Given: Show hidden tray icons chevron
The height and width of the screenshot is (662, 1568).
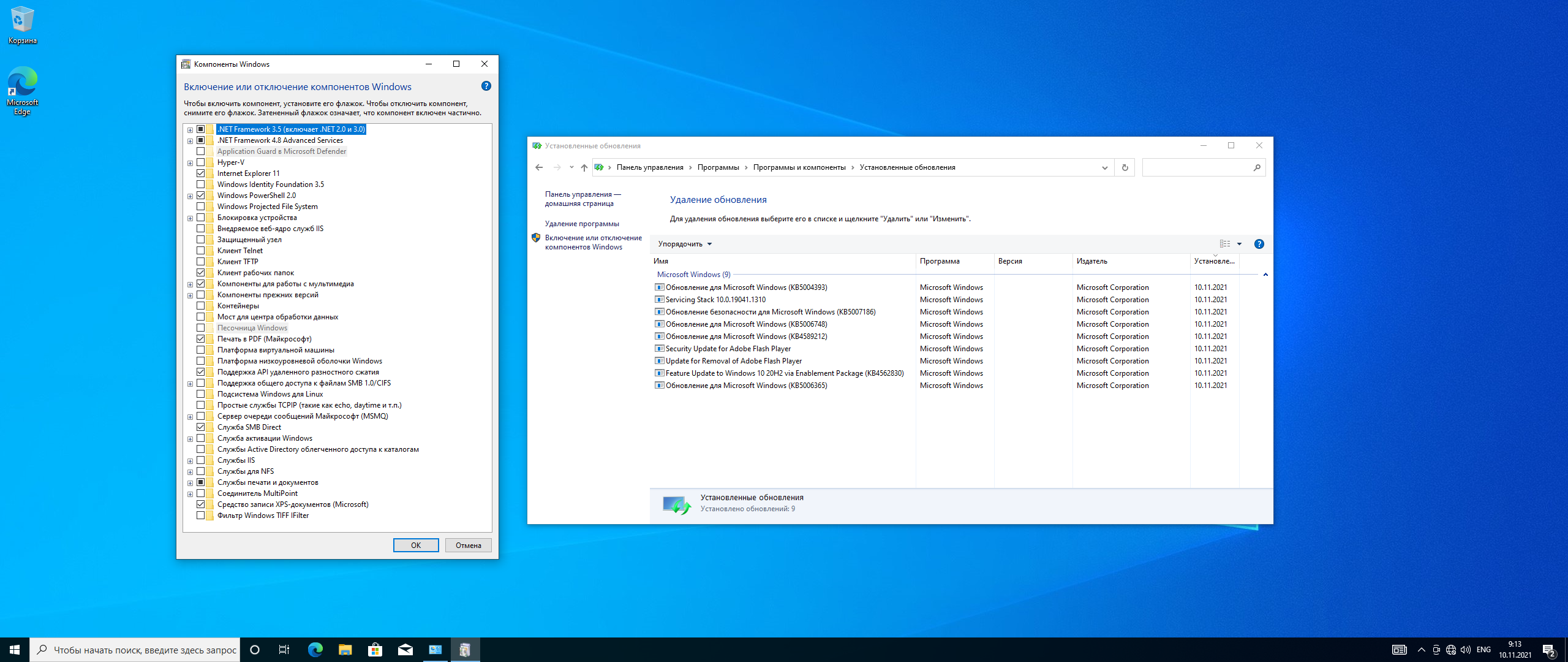Looking at the screenshot, I should tap(1421, 650).
